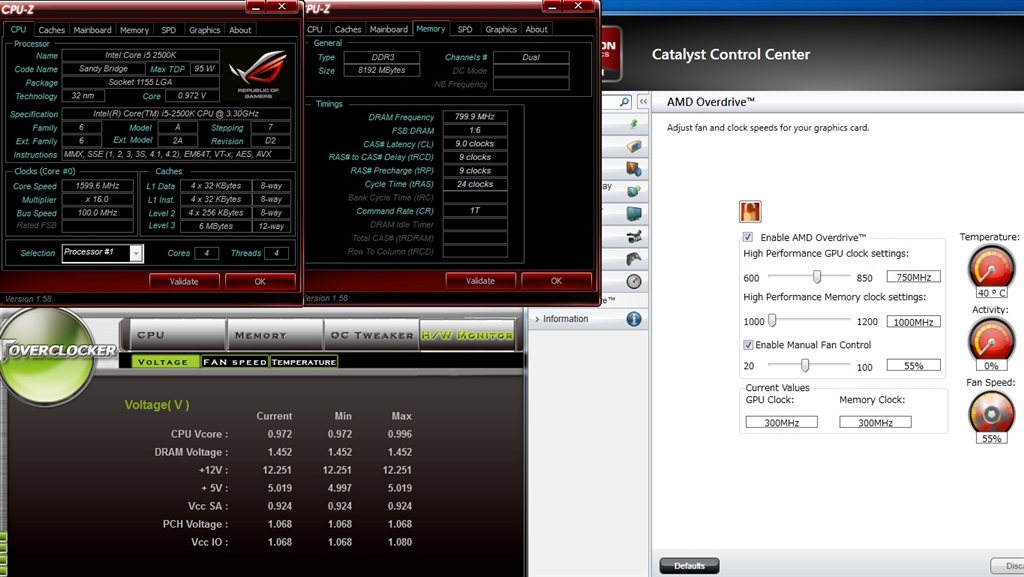This screenshot has height=577, width=1024.
Task: Select Mainboard tab in right CPU-Z window
Action: click(x=389, y=29)
